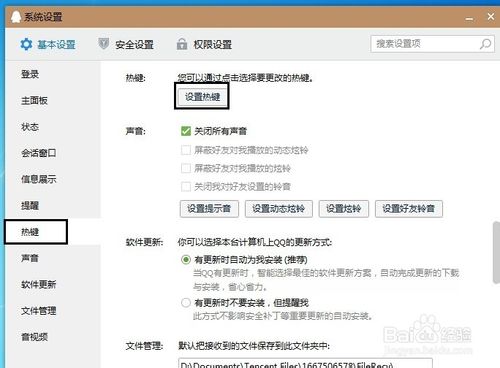The width and height of the screenshot is (500, 368).
Task: Click the lock icon for 权限设置
Action: [182, 44]
